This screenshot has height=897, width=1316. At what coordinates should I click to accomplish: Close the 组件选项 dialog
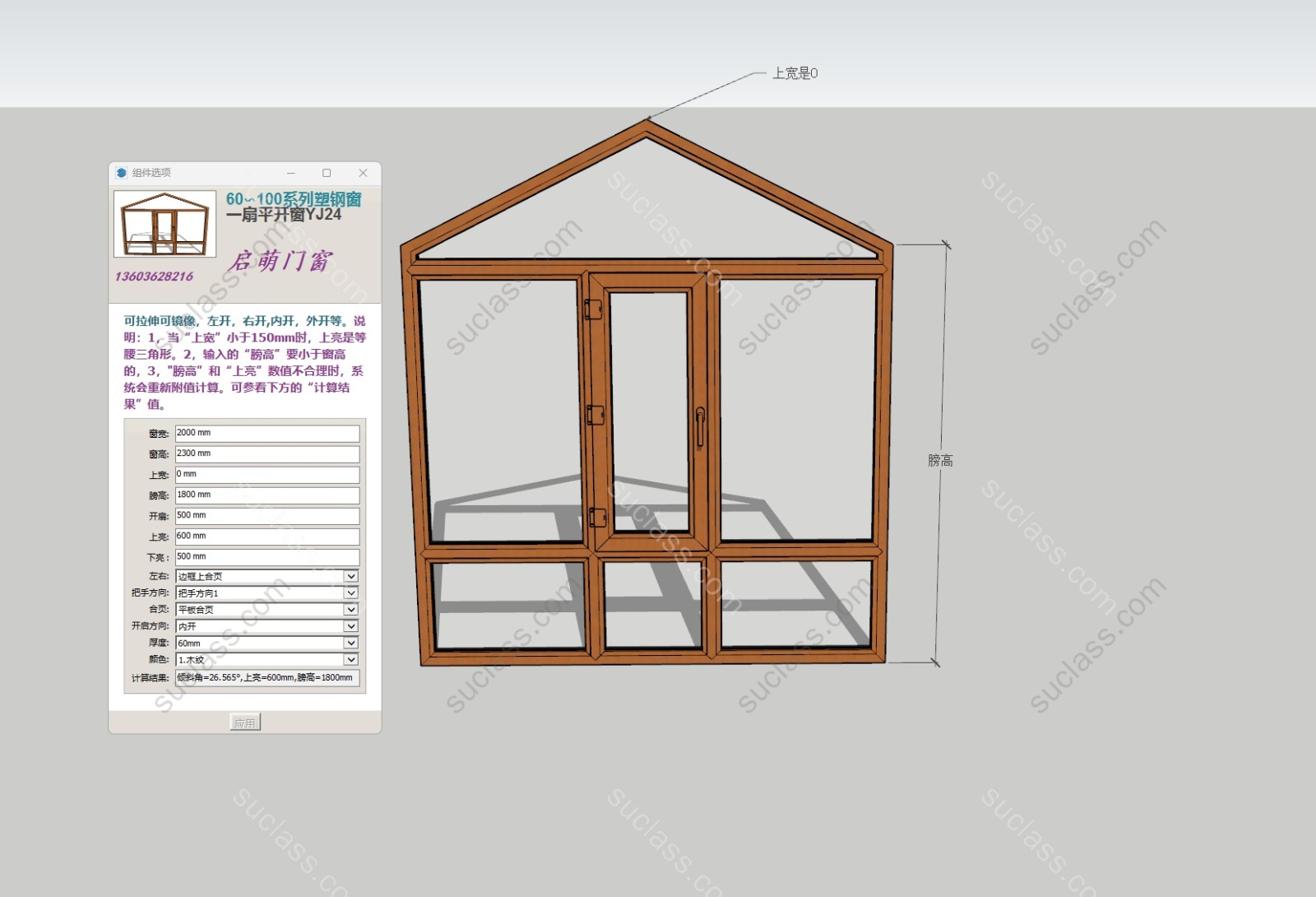coord(363,173)
